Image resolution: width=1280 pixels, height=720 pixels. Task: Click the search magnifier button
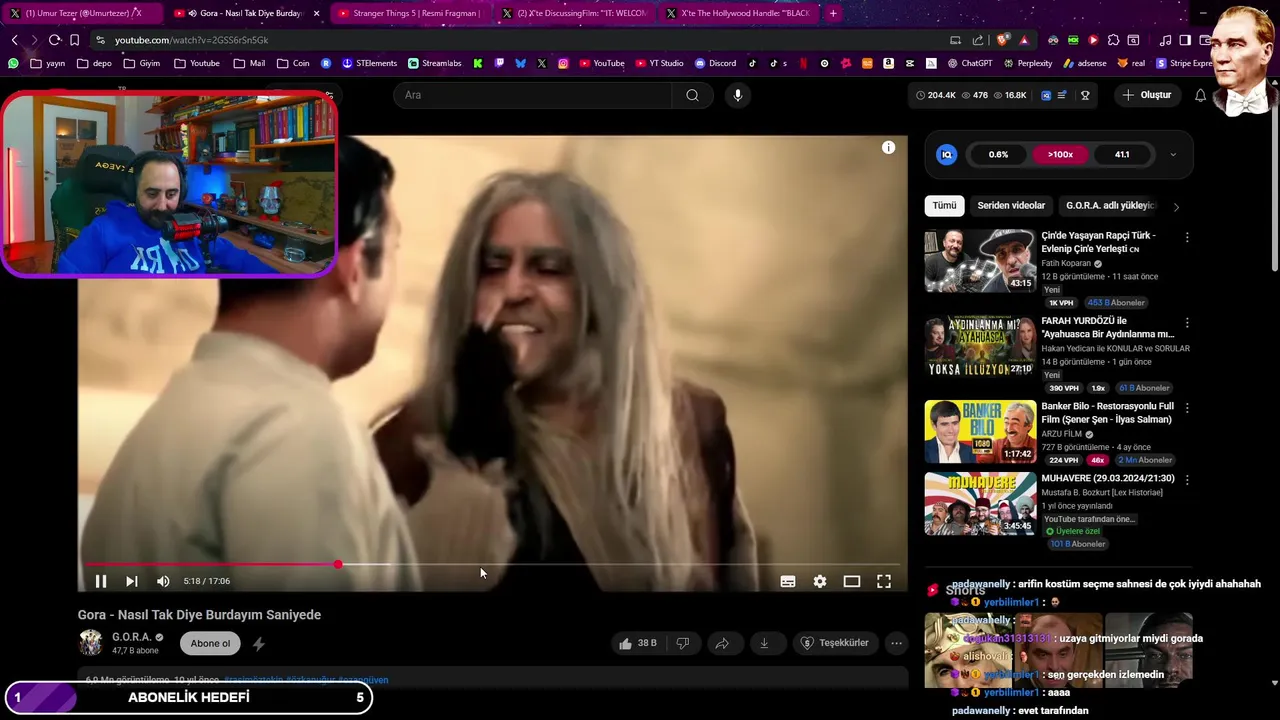click(692, 95)
